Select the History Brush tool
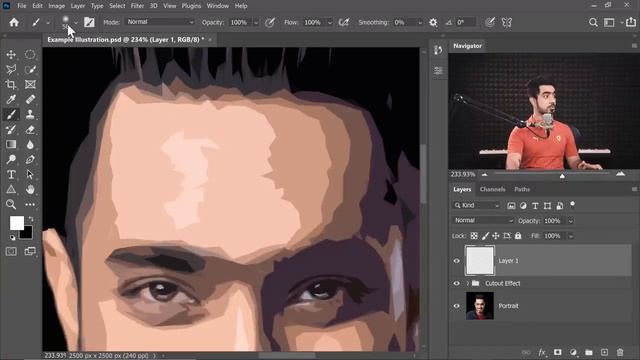 pos(11,129)
